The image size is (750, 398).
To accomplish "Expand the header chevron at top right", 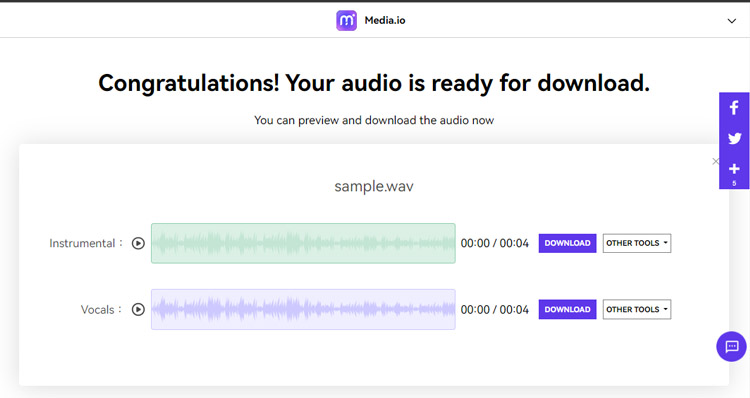I will coord(732,21).
